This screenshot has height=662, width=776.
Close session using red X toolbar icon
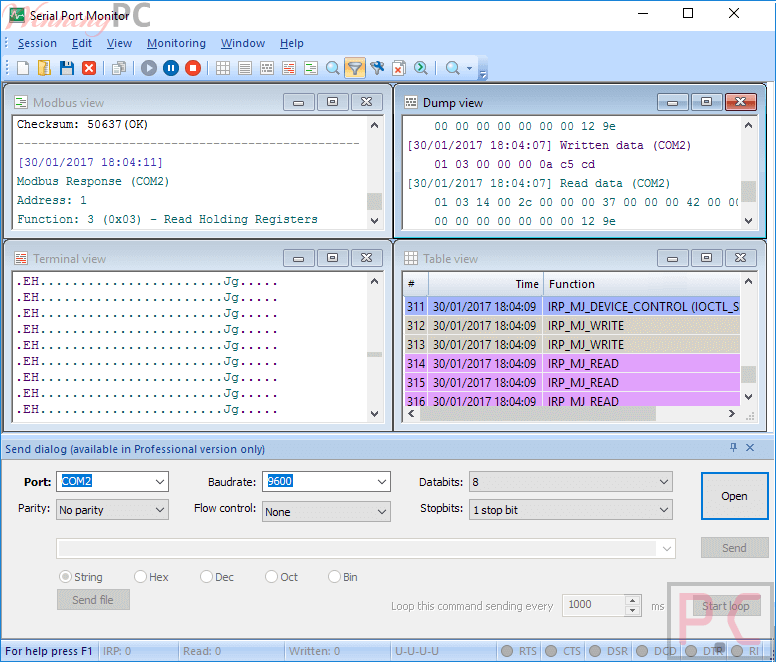tap(89, 68)
